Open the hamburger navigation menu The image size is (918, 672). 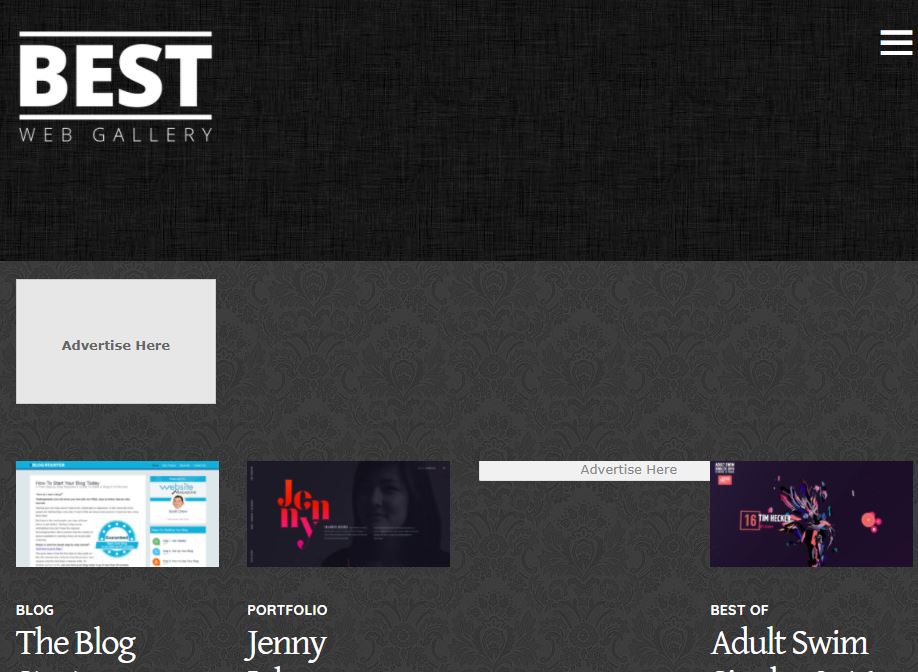click(896, 43)
